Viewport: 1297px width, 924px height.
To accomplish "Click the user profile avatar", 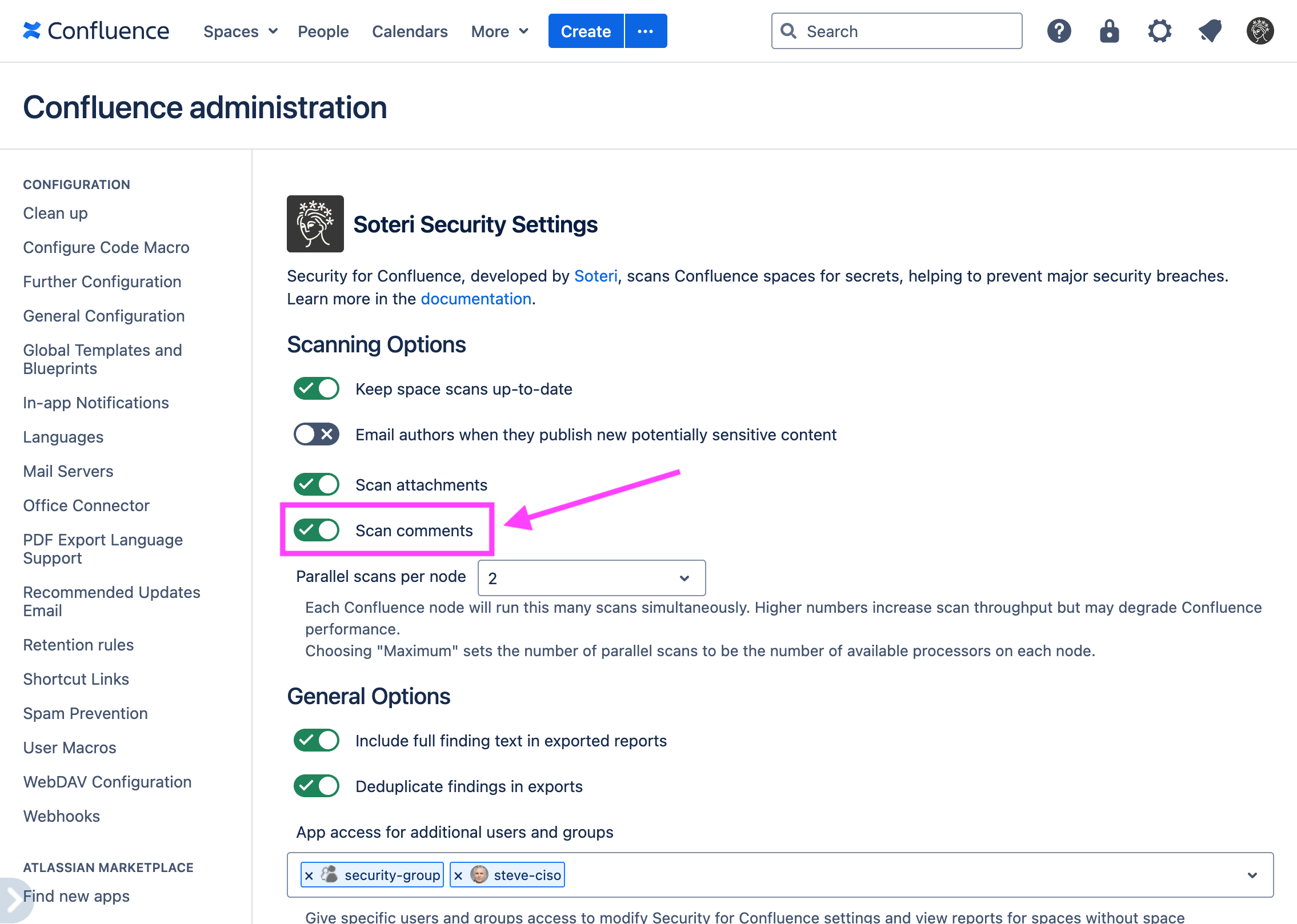I will [1260, 31].
